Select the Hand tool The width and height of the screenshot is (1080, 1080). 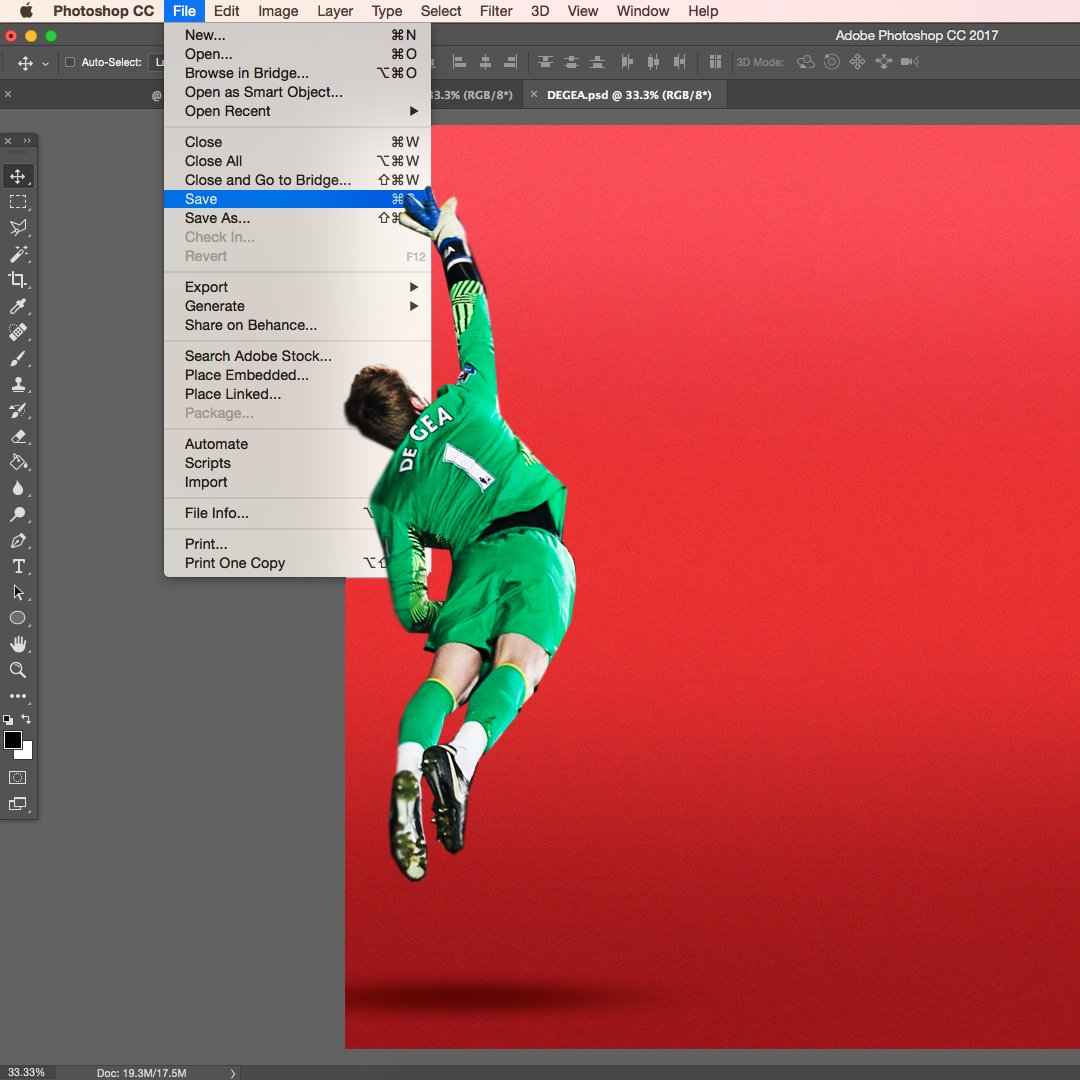(x=18, y=644)
